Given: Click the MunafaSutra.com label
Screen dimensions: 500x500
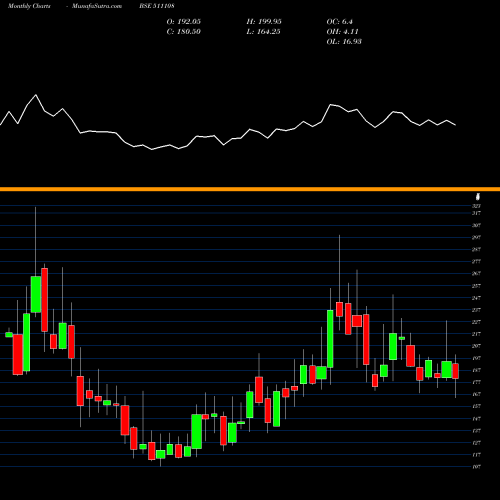Looking at the screenshot, I should click(97, 6).
